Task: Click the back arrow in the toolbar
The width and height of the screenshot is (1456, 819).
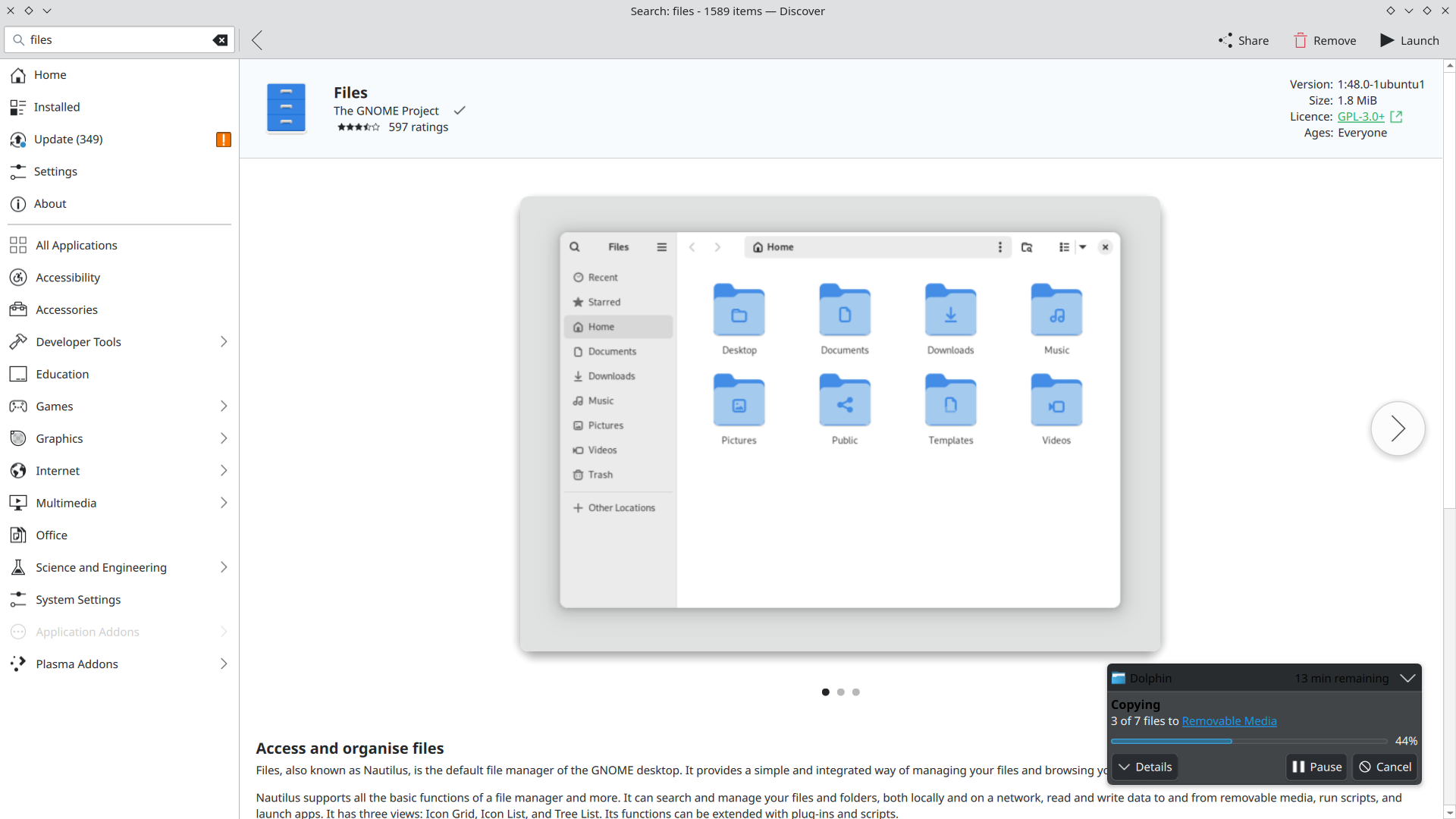Action: tap(257, 40)
